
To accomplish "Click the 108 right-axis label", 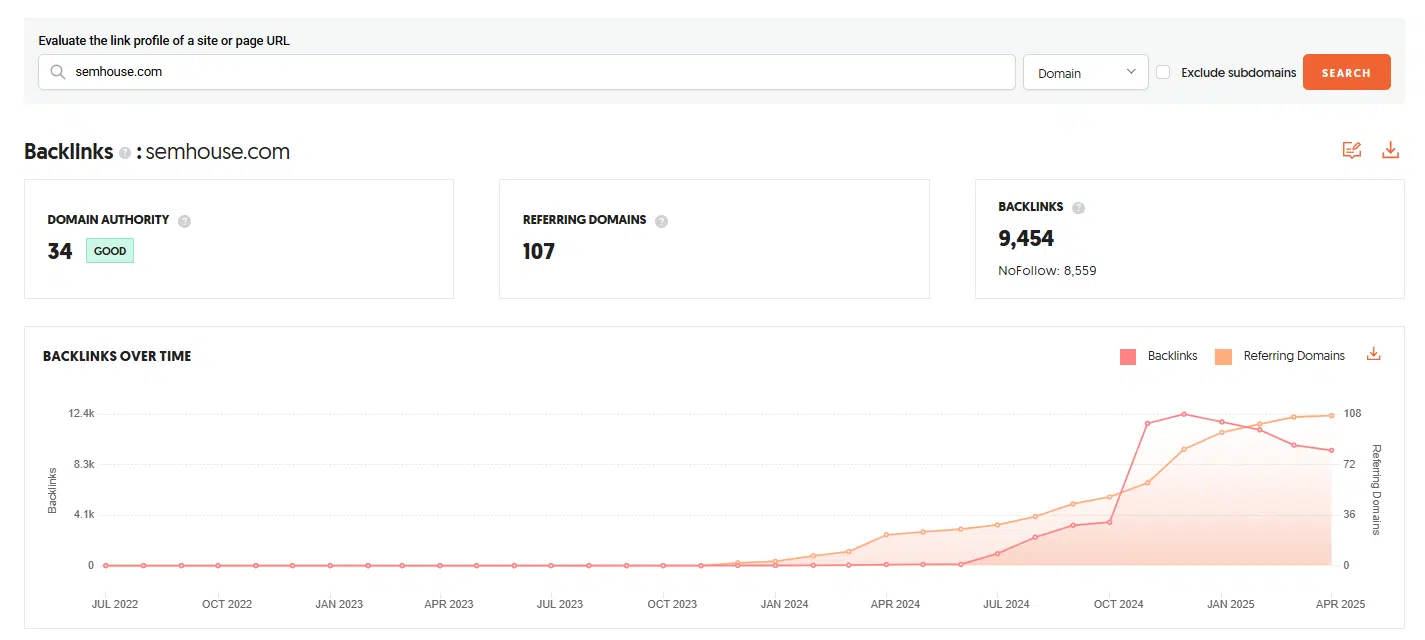I will pos(1352,413).
